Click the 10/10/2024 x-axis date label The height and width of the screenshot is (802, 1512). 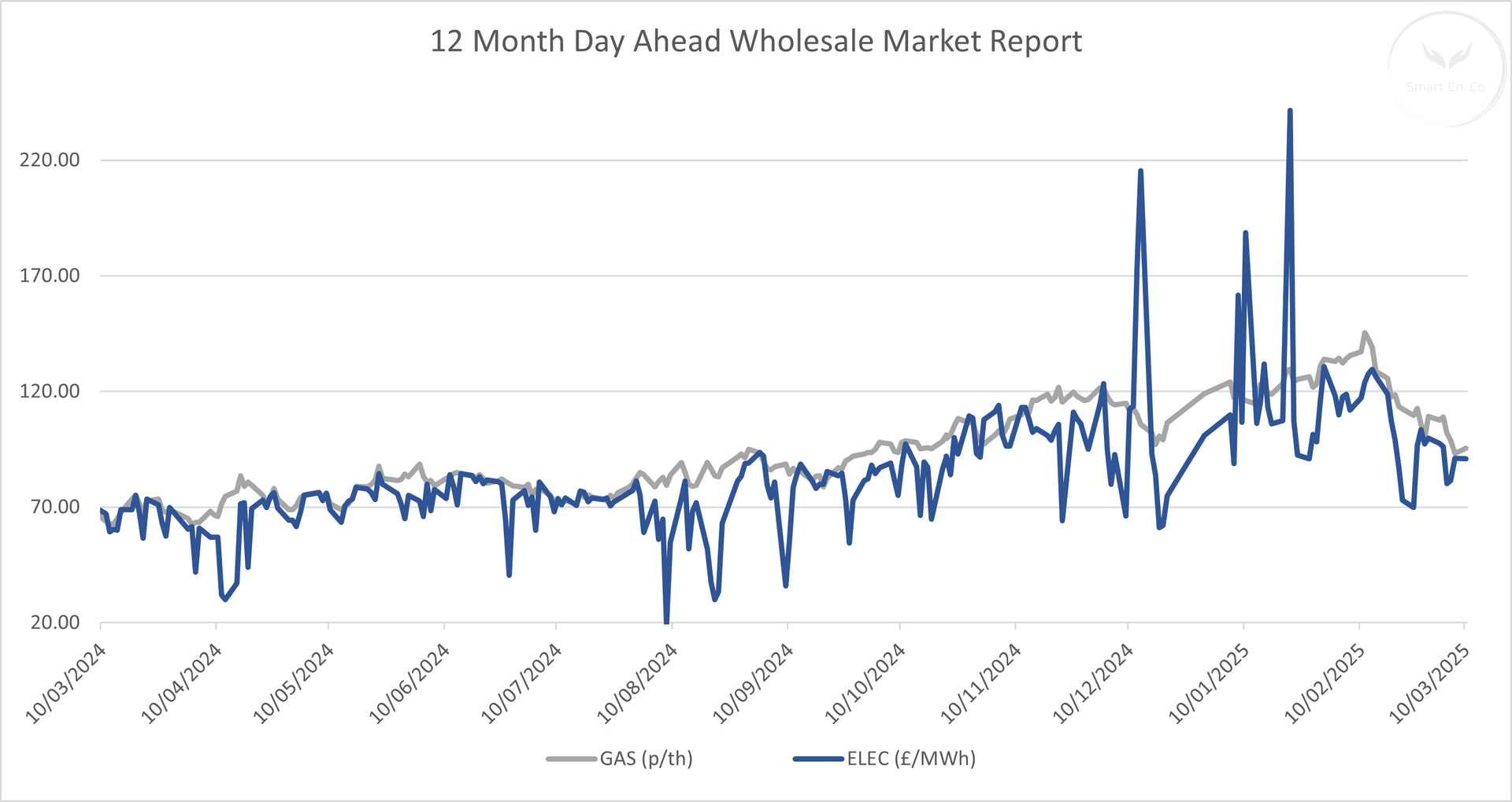pos(865,682)
